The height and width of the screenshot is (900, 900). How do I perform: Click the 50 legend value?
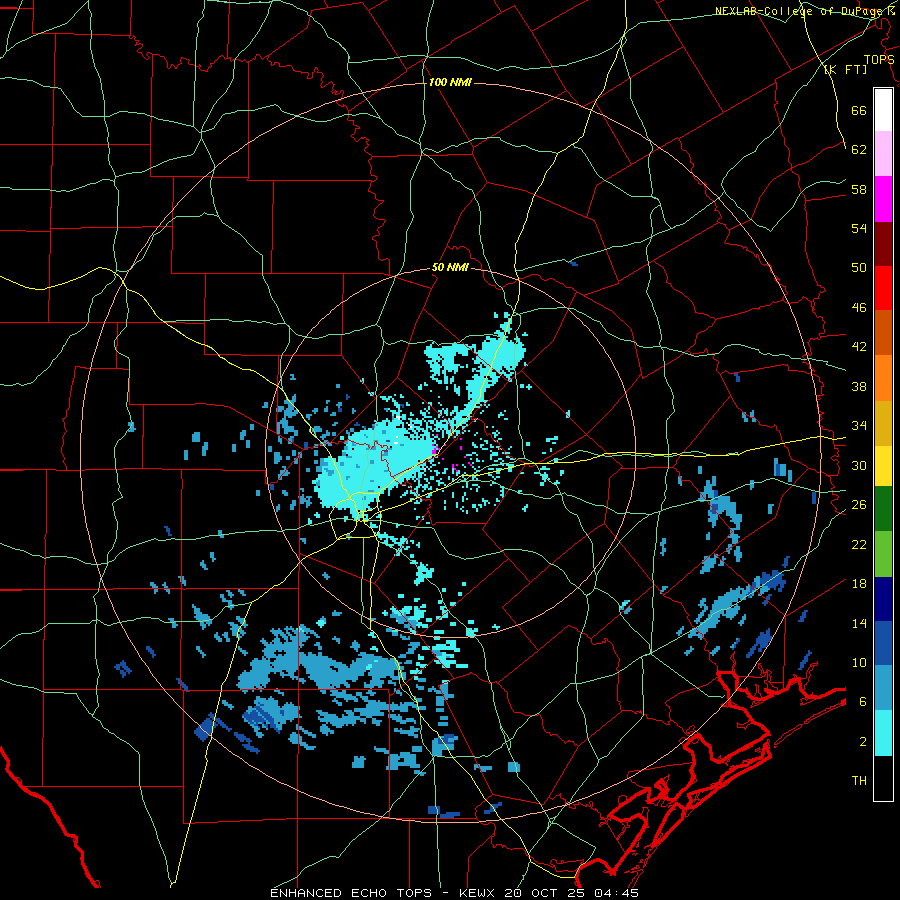click(x=859, y=267)
